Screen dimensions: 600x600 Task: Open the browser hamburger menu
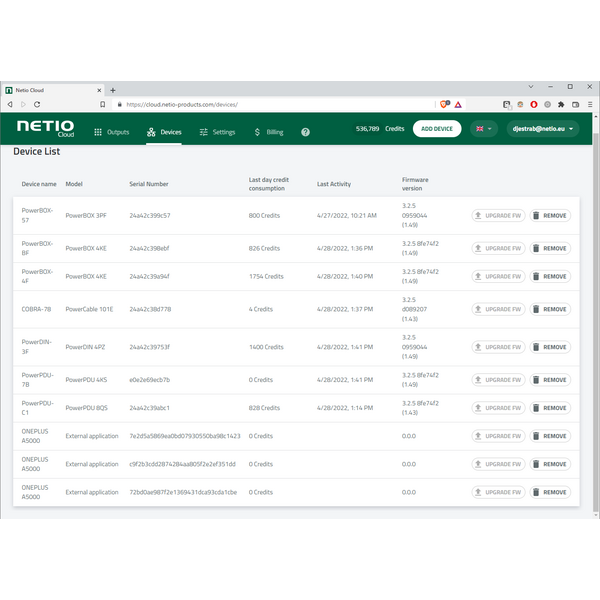pyautogui.click(x=590, y=104)
